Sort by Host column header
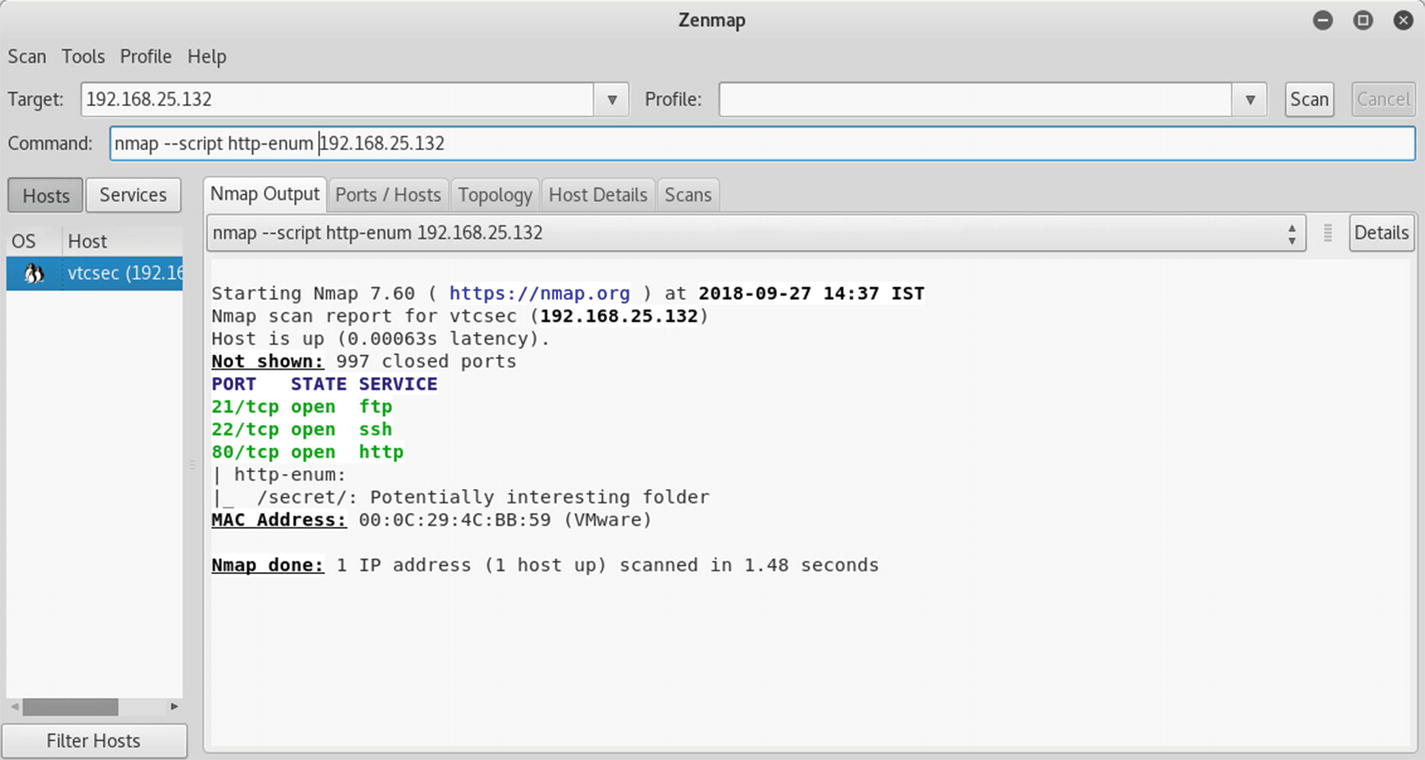The height and width of the screenshot is (760, 1425). click(122, 241)
